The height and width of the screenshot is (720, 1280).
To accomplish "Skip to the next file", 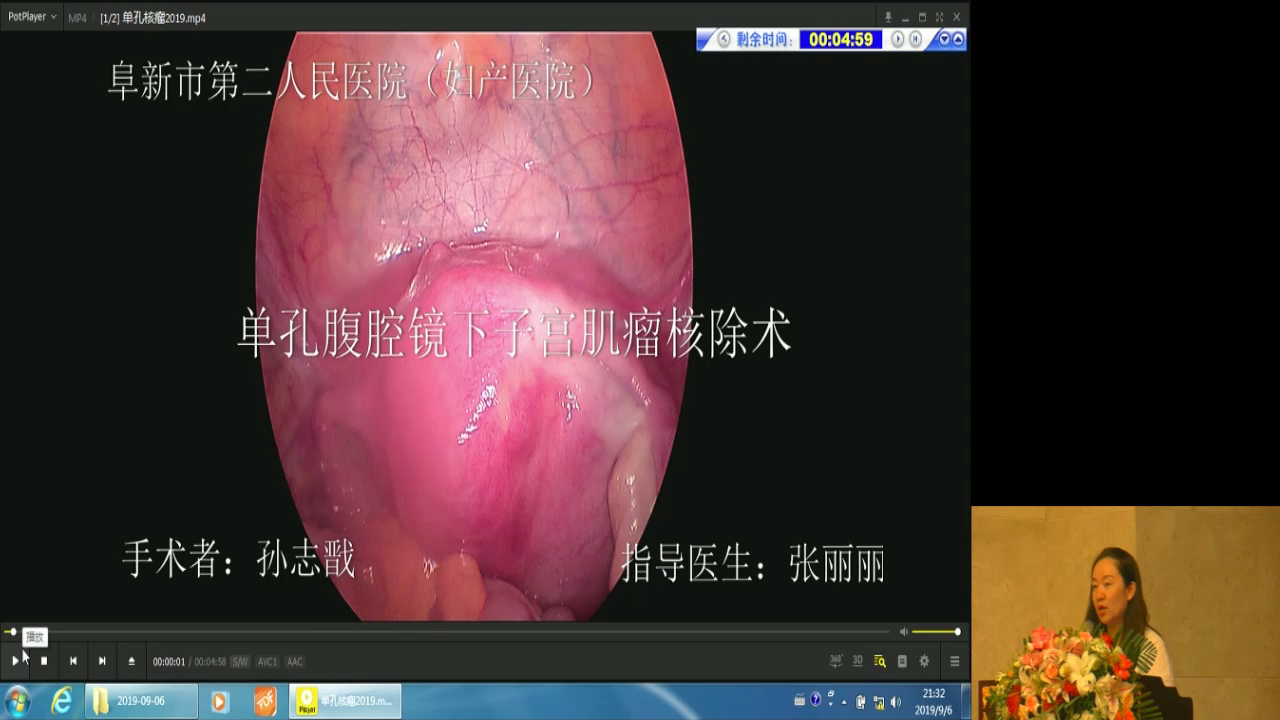I will click(102, 661).
